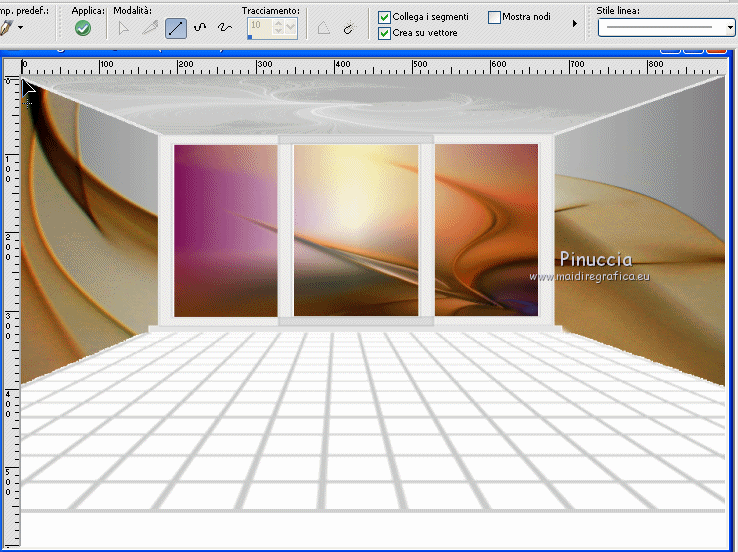Select the Freehand drawing mode icon
This screenshot has height=552, width=738.
point(225,28)
